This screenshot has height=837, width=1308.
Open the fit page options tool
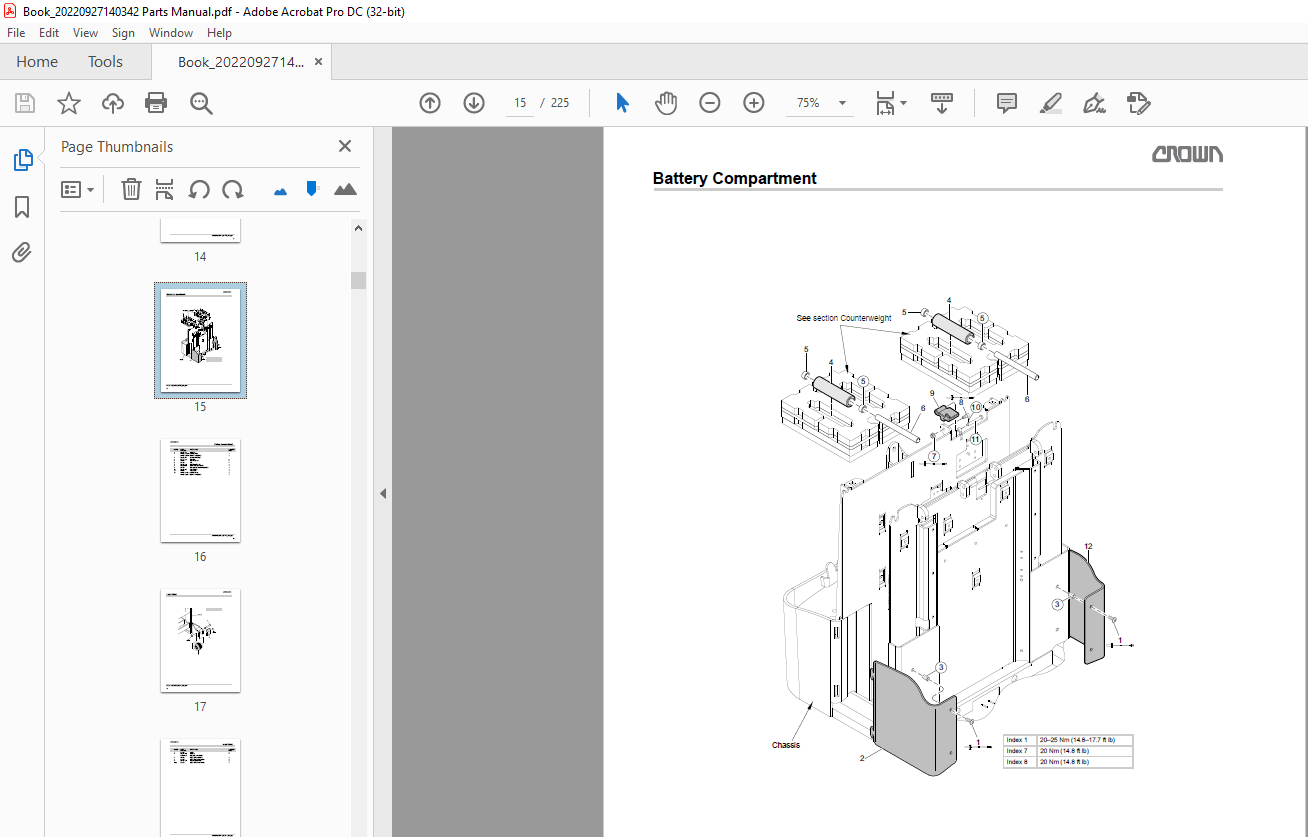885,103
